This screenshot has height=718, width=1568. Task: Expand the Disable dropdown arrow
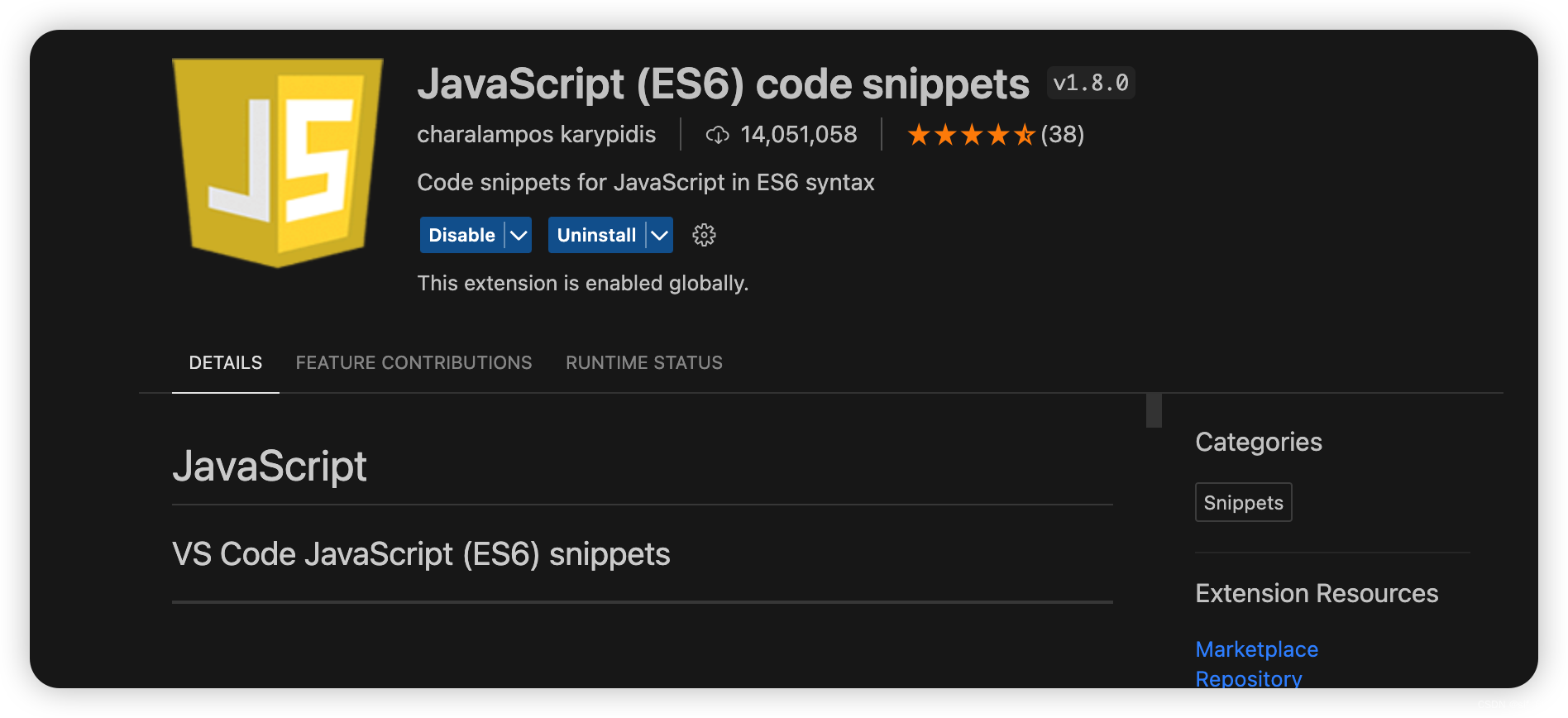[519, 235]
